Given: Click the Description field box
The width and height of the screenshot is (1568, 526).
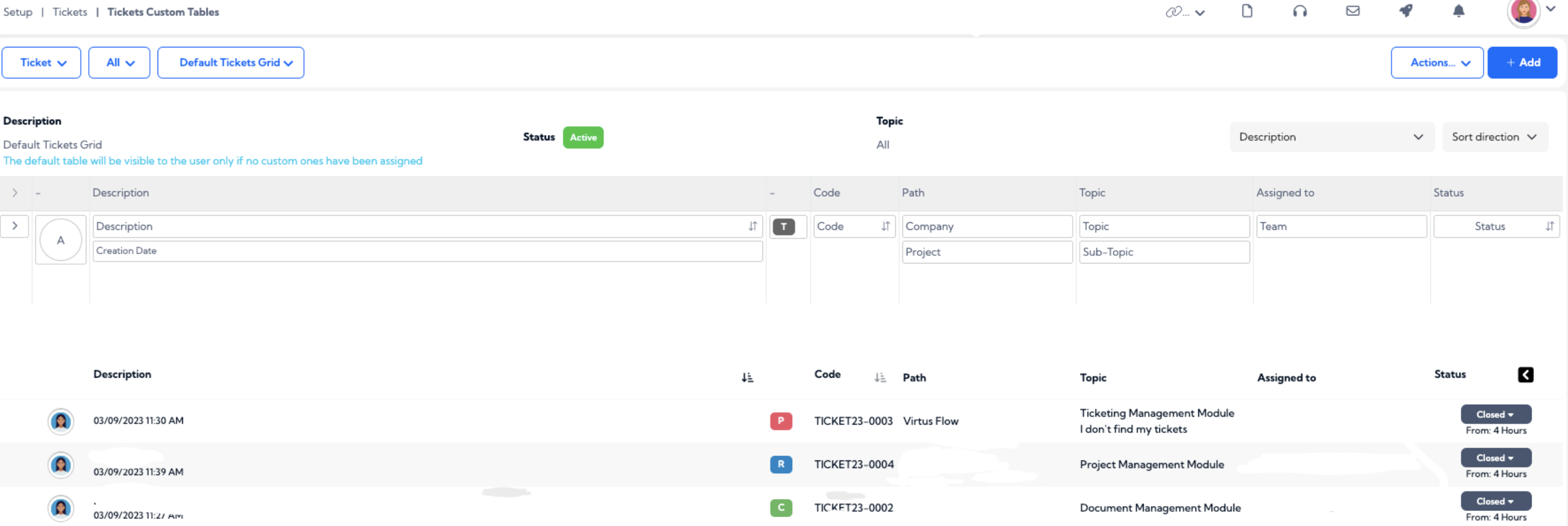Looking at the screenshot, I should coord(428,226).
